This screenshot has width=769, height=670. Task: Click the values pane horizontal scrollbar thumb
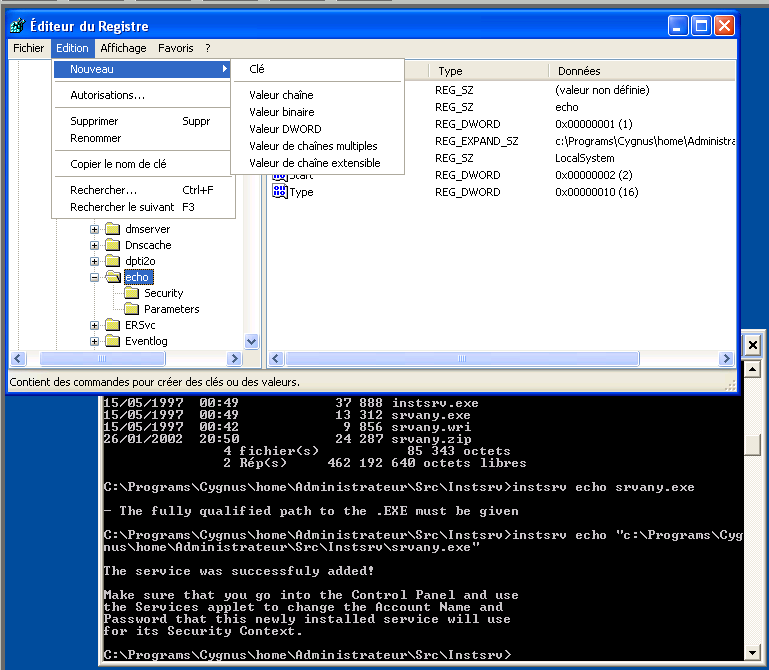462,359
